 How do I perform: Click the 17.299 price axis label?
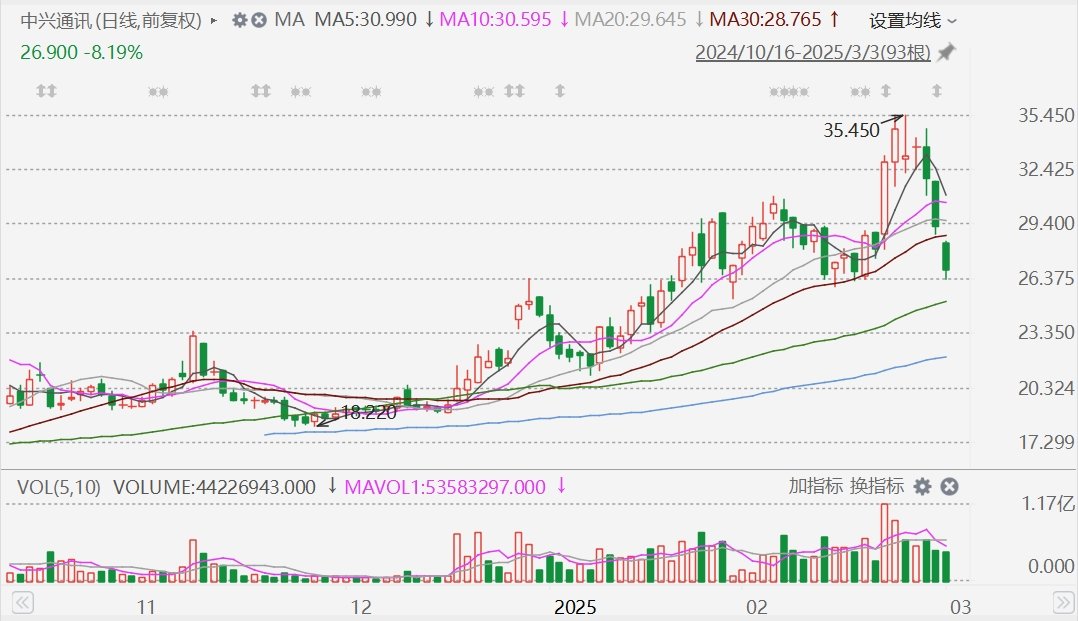[x=1046, y=442]
